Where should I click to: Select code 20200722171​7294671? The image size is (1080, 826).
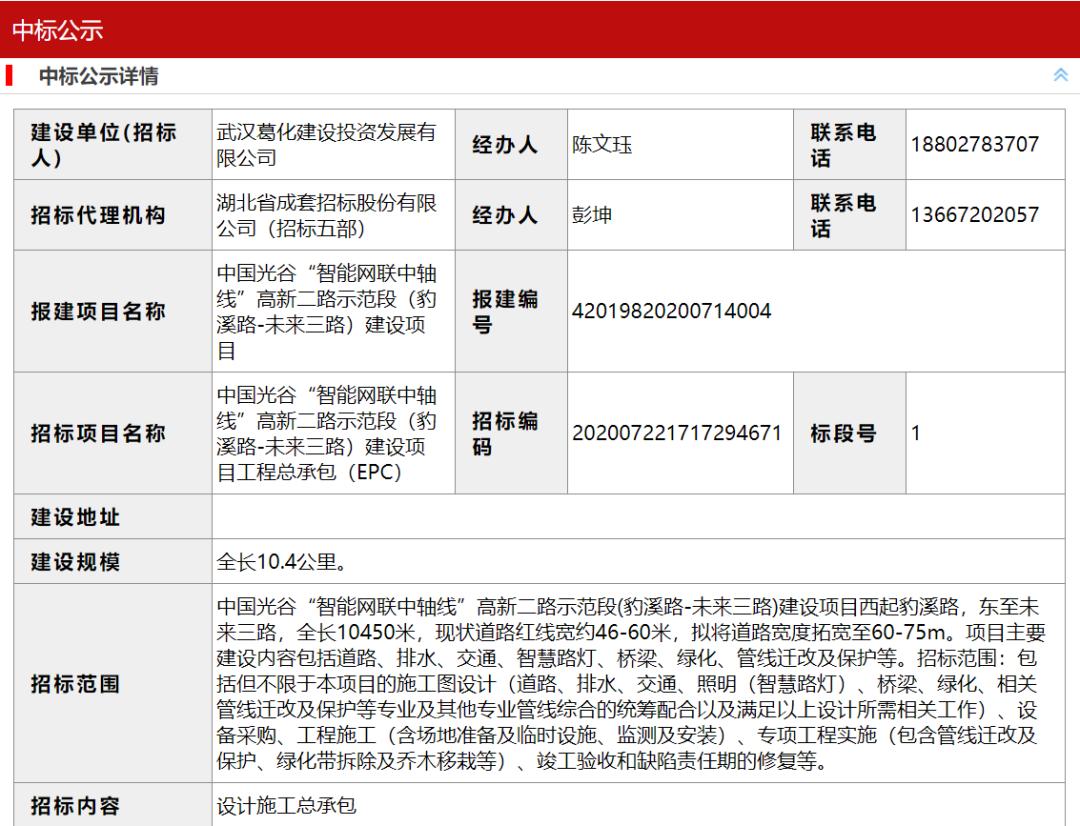click(x=676, y=433)
